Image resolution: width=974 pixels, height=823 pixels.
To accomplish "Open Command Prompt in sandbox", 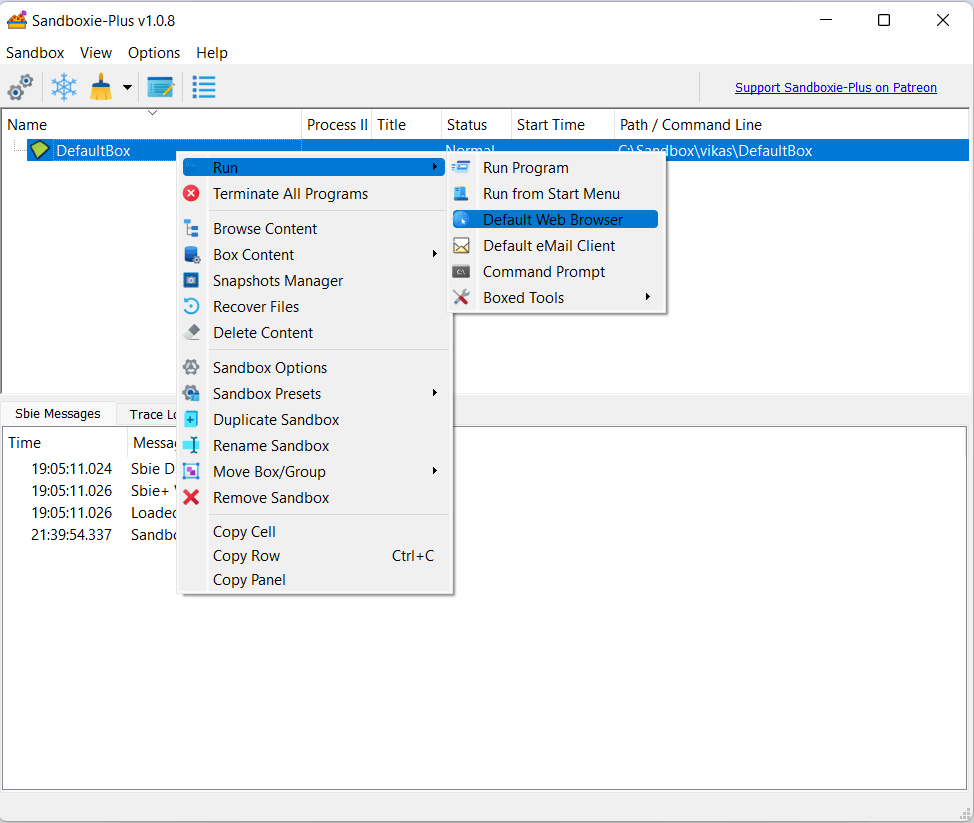I will [555, 272].
